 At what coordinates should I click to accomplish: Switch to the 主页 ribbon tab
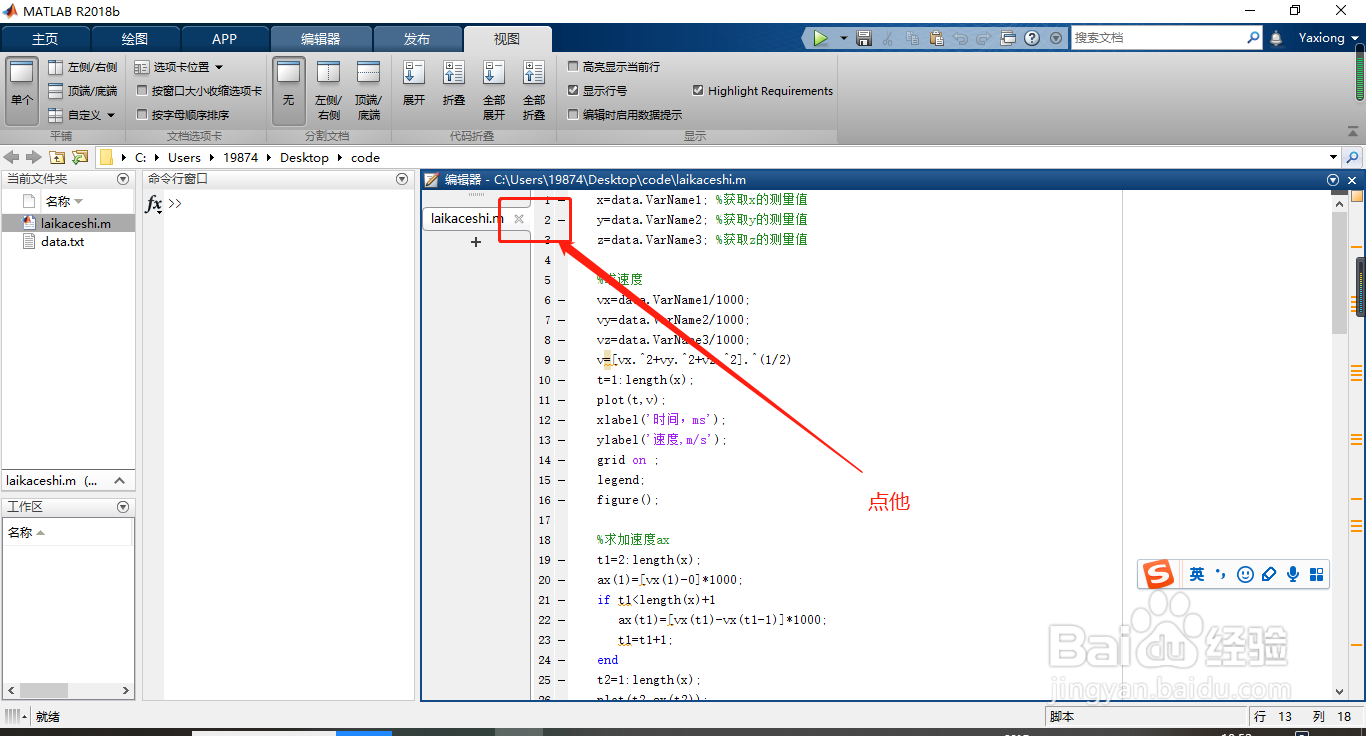click(x=45, y=39)
